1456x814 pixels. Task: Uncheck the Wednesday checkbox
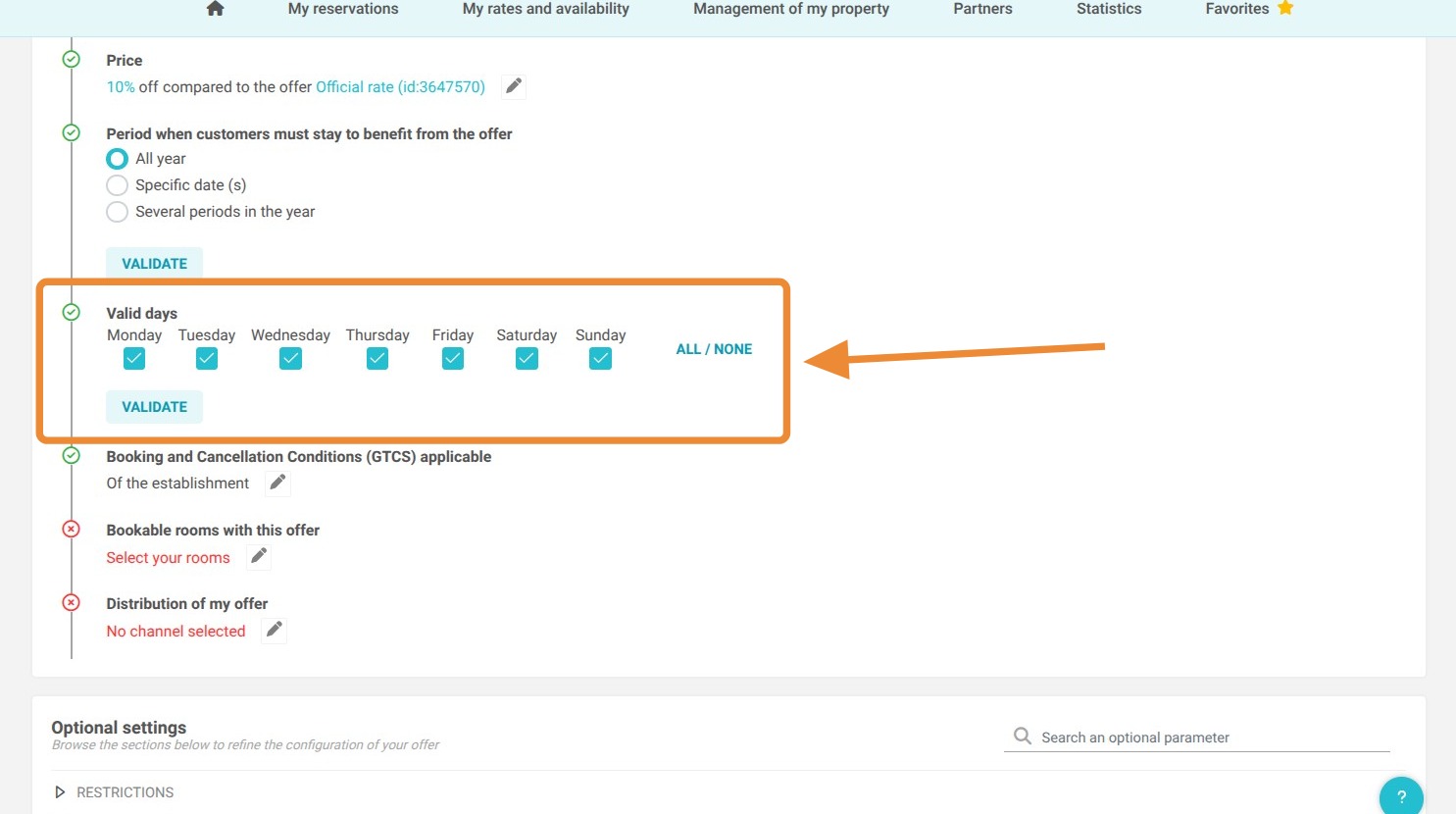(x=290, y=359)
